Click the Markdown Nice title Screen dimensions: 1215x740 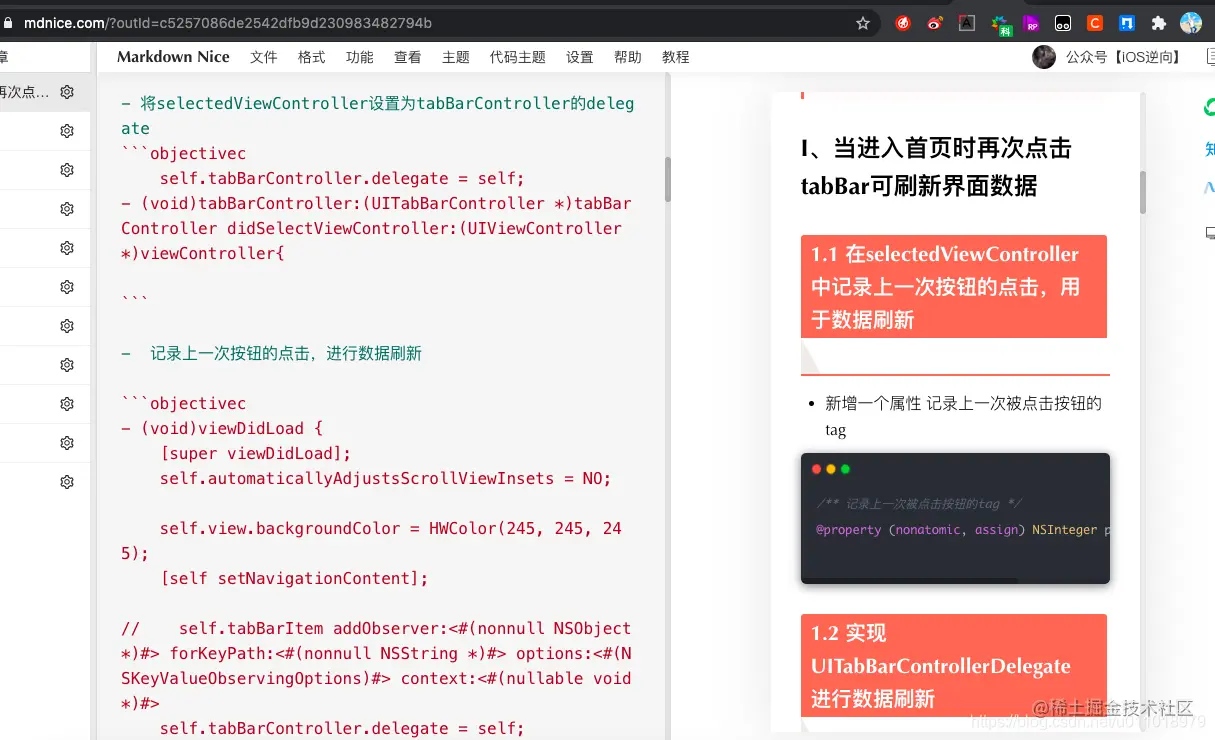[172, 57]
